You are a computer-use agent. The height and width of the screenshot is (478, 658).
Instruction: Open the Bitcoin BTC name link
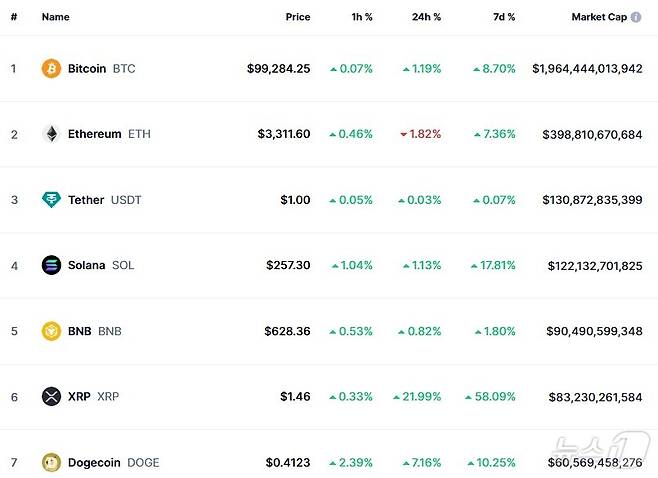[x=101, y=69]
